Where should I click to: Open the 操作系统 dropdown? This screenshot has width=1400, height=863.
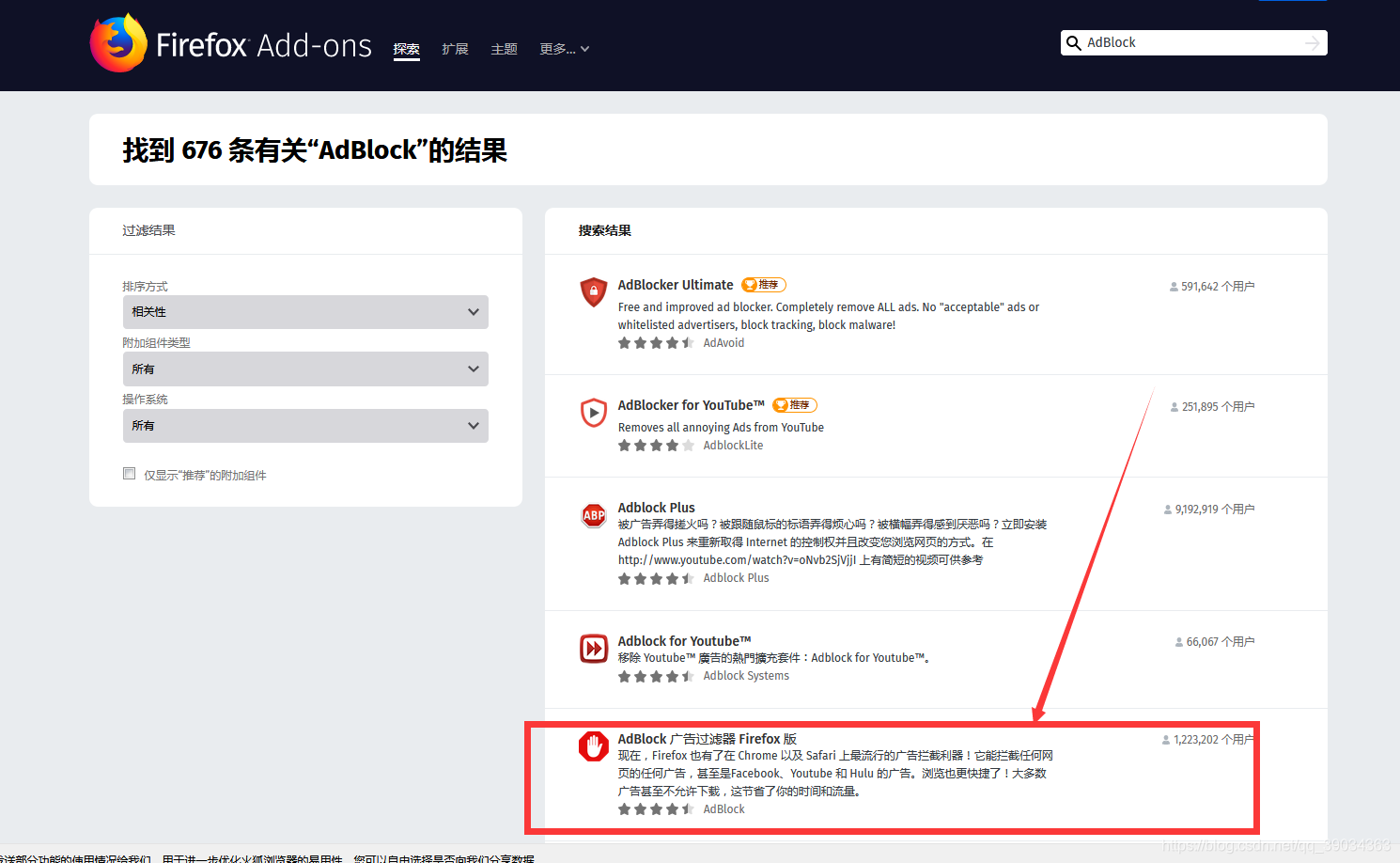pos(305,426)
